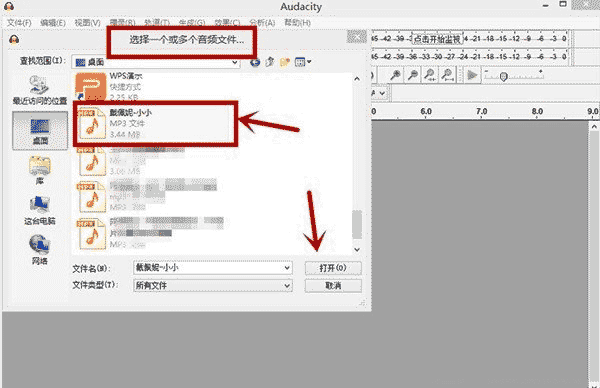Click 点击开始监视 on the recording meter
This screenshot has width=600, height=388.
437,39
